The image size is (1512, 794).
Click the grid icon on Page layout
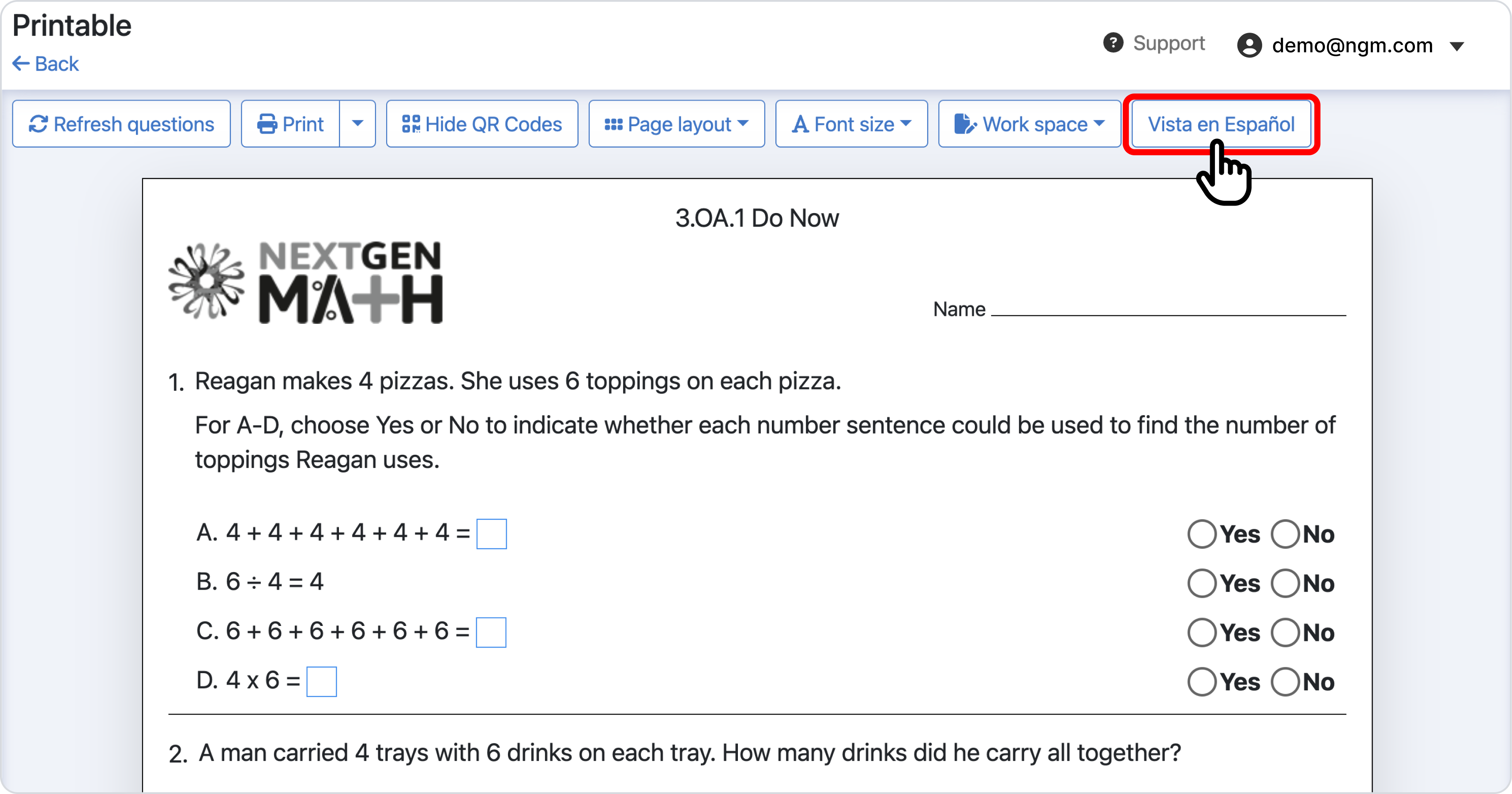(x=613, y=124)
